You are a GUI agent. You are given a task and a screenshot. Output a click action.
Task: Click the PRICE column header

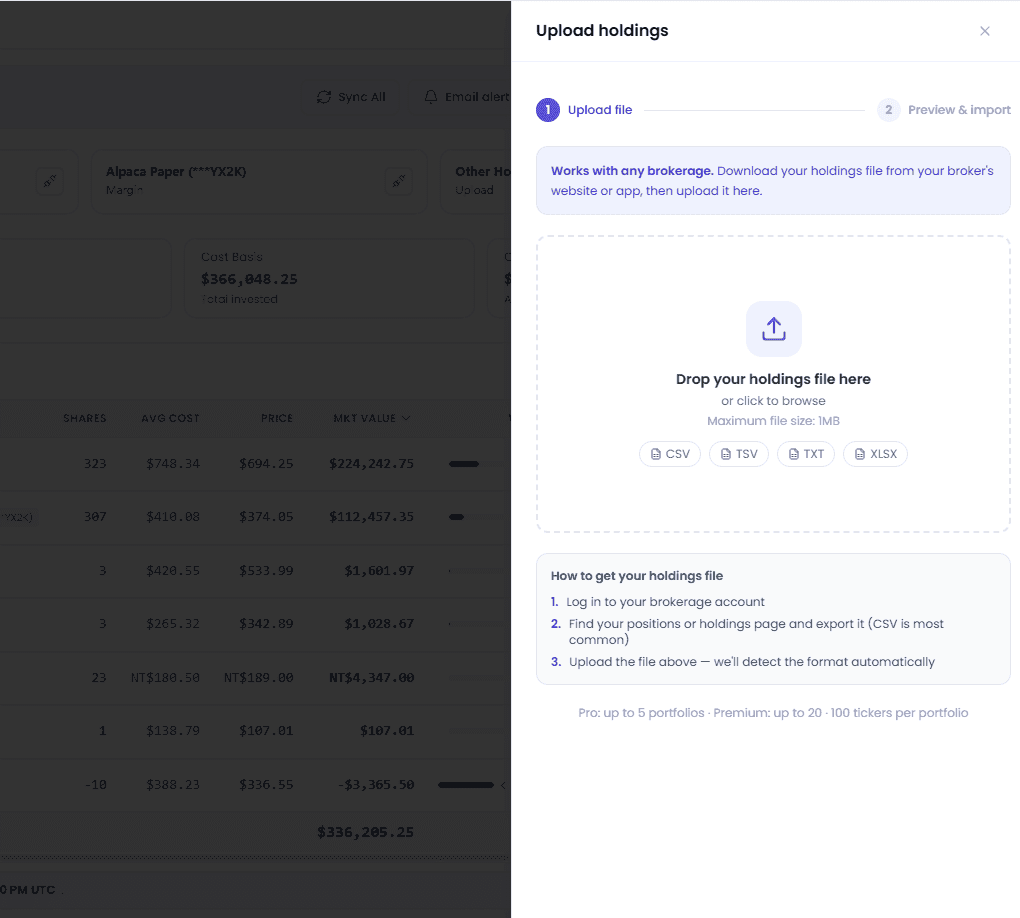pyautogui.click(x=277, y=418)
